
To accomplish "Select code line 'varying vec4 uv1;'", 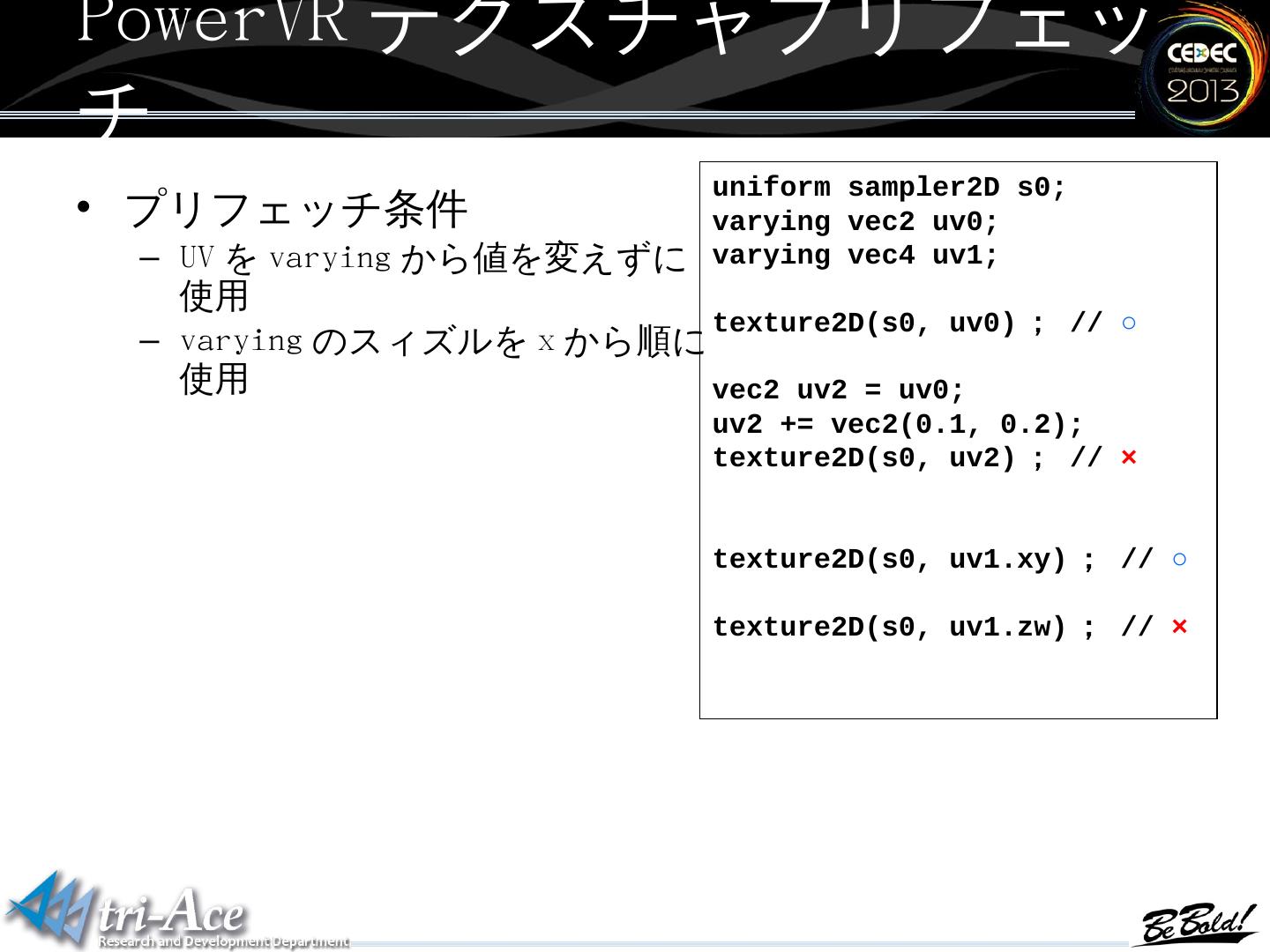I will (x=855, y=256).
